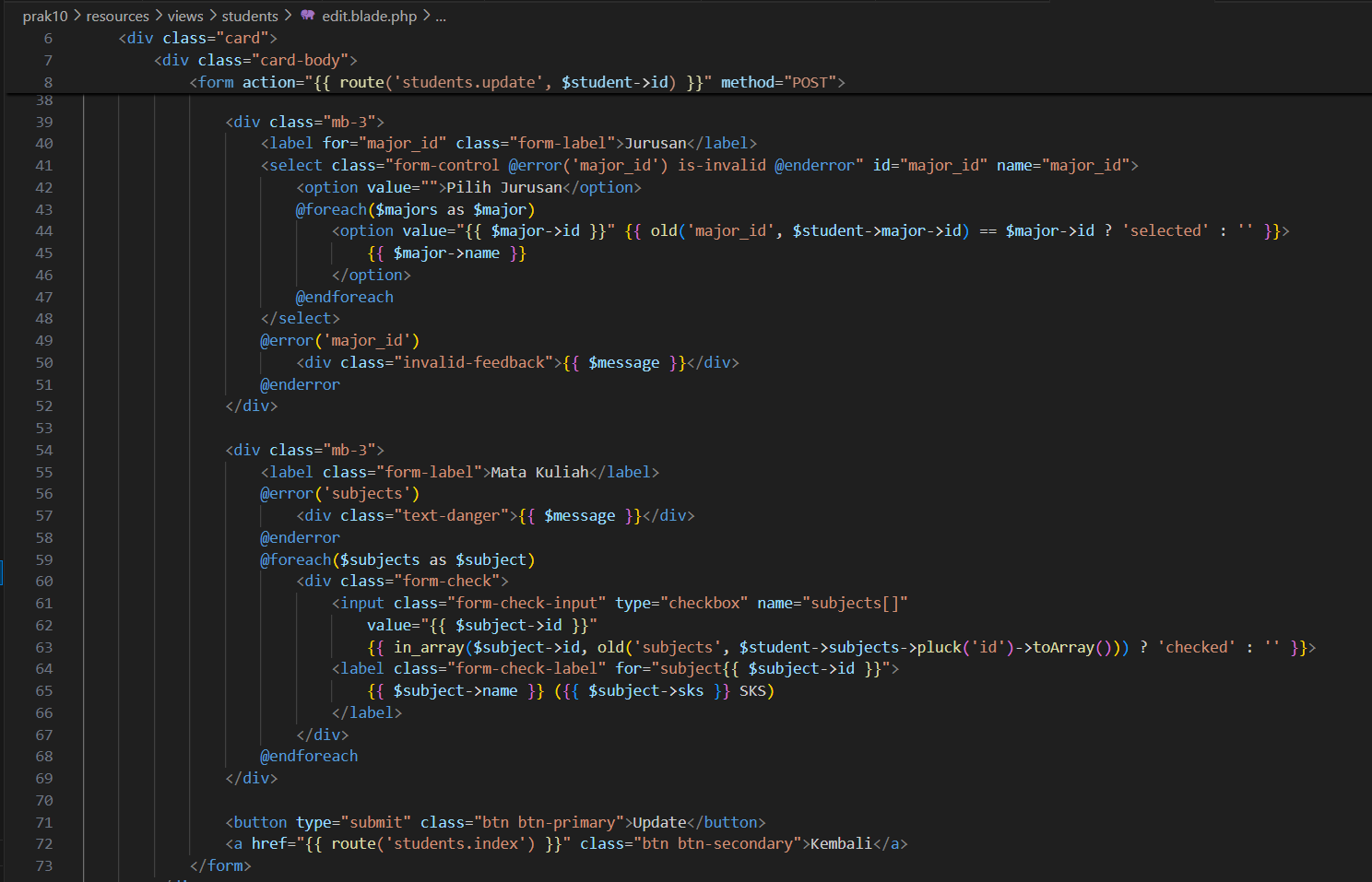Select line number 59 in the gutter
This screenshot has width=1372, height=882.
(x=44, y=559)
